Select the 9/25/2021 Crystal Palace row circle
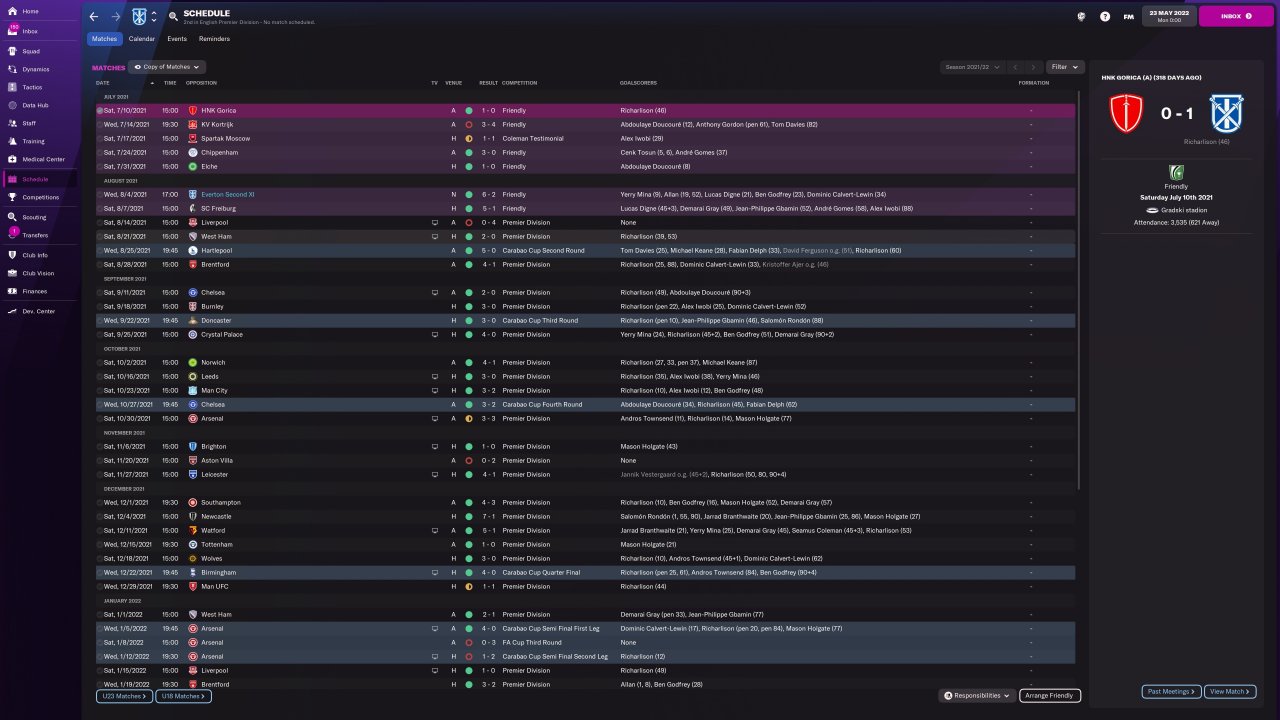Viewport: 1280px width, 720px height. tap(100, 334)
